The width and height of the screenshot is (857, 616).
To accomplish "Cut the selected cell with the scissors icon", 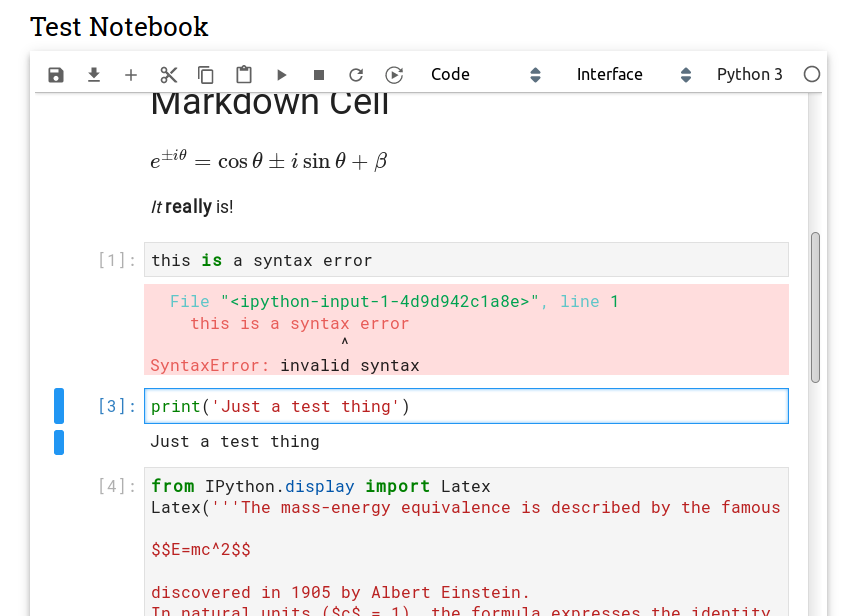I will 168,75.
